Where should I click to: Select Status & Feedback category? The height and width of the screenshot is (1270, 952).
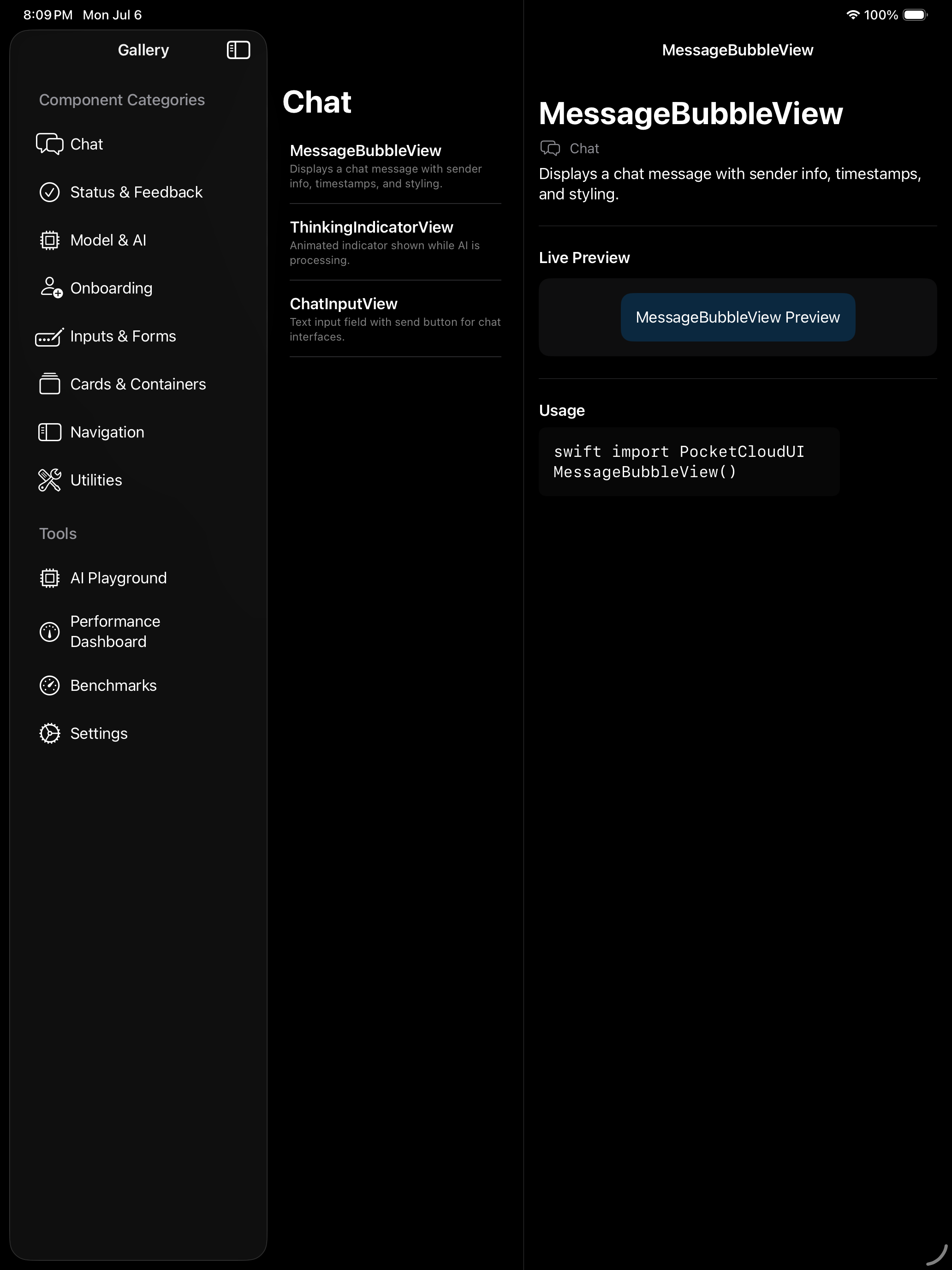[x=138, y=192]
